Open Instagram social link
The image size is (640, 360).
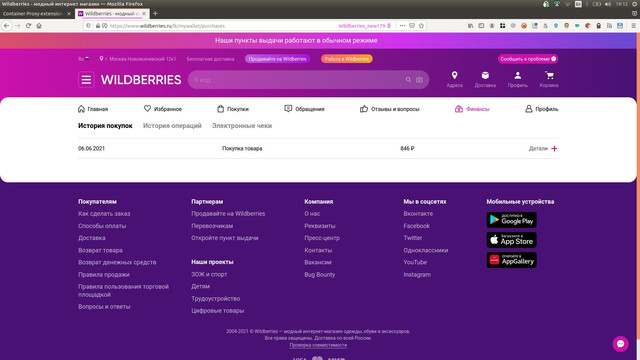[x=417, y=275]
